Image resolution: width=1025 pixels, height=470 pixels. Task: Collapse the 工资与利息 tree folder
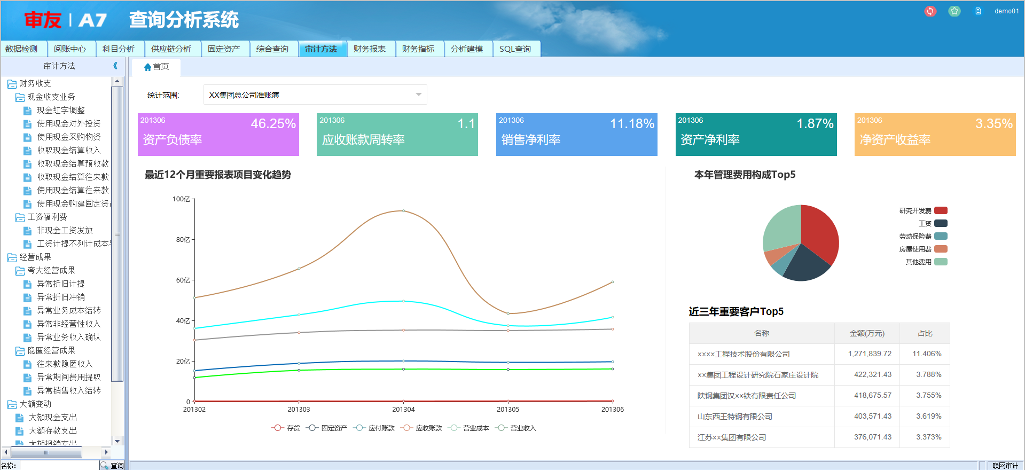click(20, 217)
